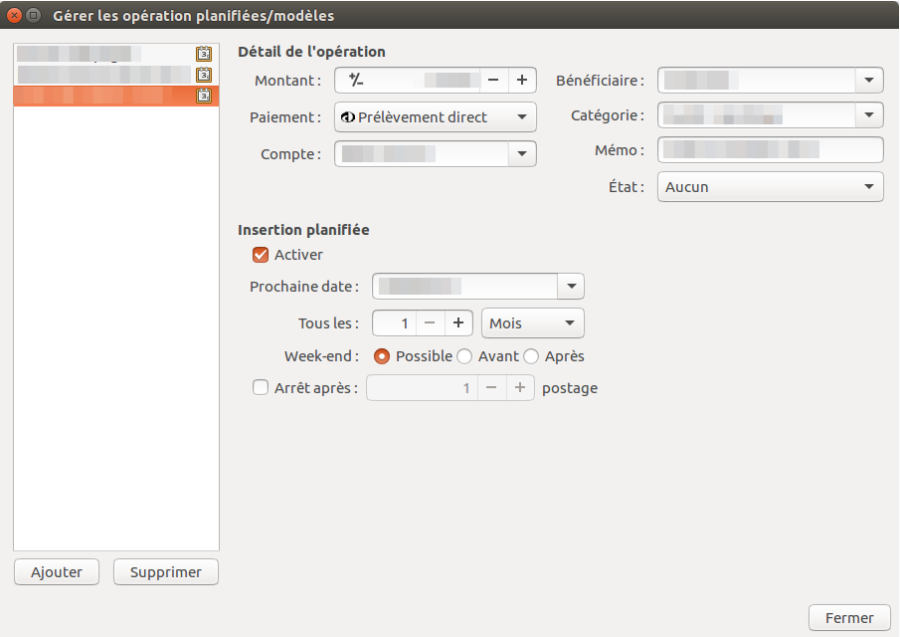Click the +/- sign icon in Montant
This screenshot has width=900, height=637.
click(356, 80)
